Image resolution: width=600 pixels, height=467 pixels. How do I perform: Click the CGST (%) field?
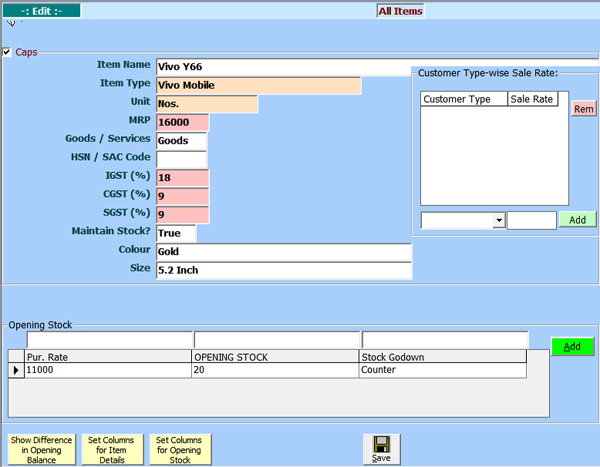pyautogui.click(x=183, y=196)
